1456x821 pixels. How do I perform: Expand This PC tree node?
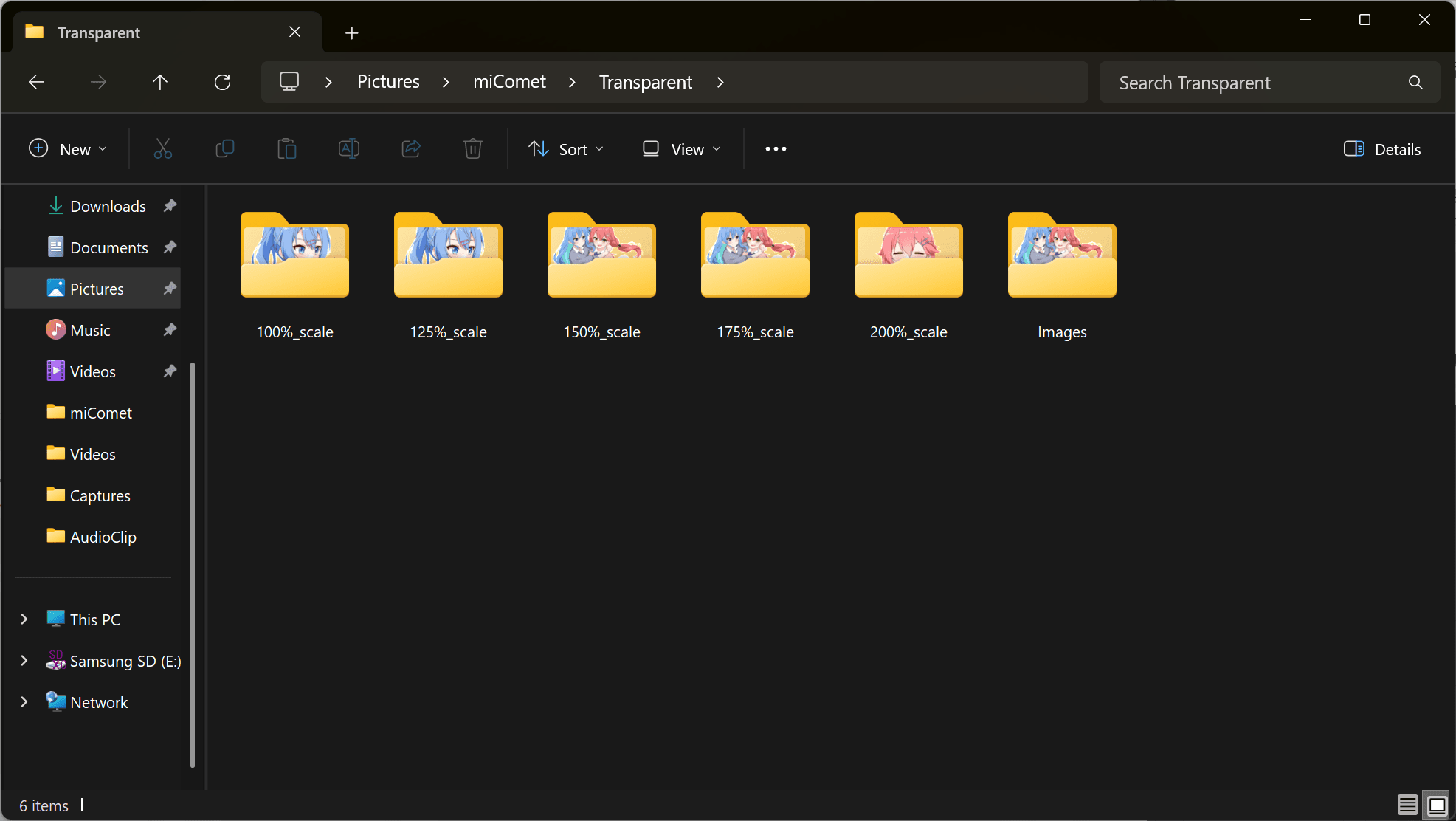tap(24, 619)
